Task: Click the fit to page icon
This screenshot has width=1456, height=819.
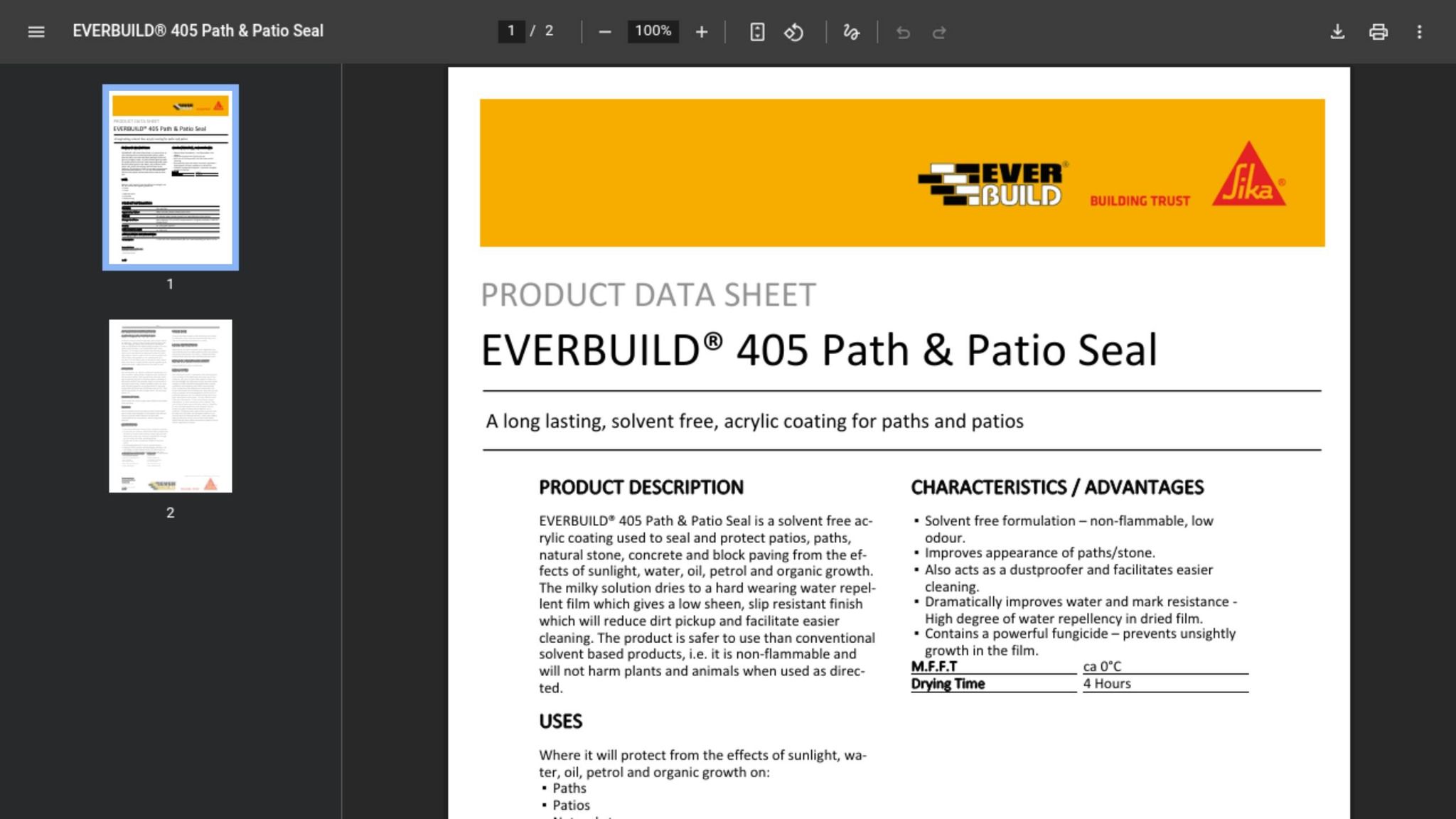Action: (x=757, y=32)
